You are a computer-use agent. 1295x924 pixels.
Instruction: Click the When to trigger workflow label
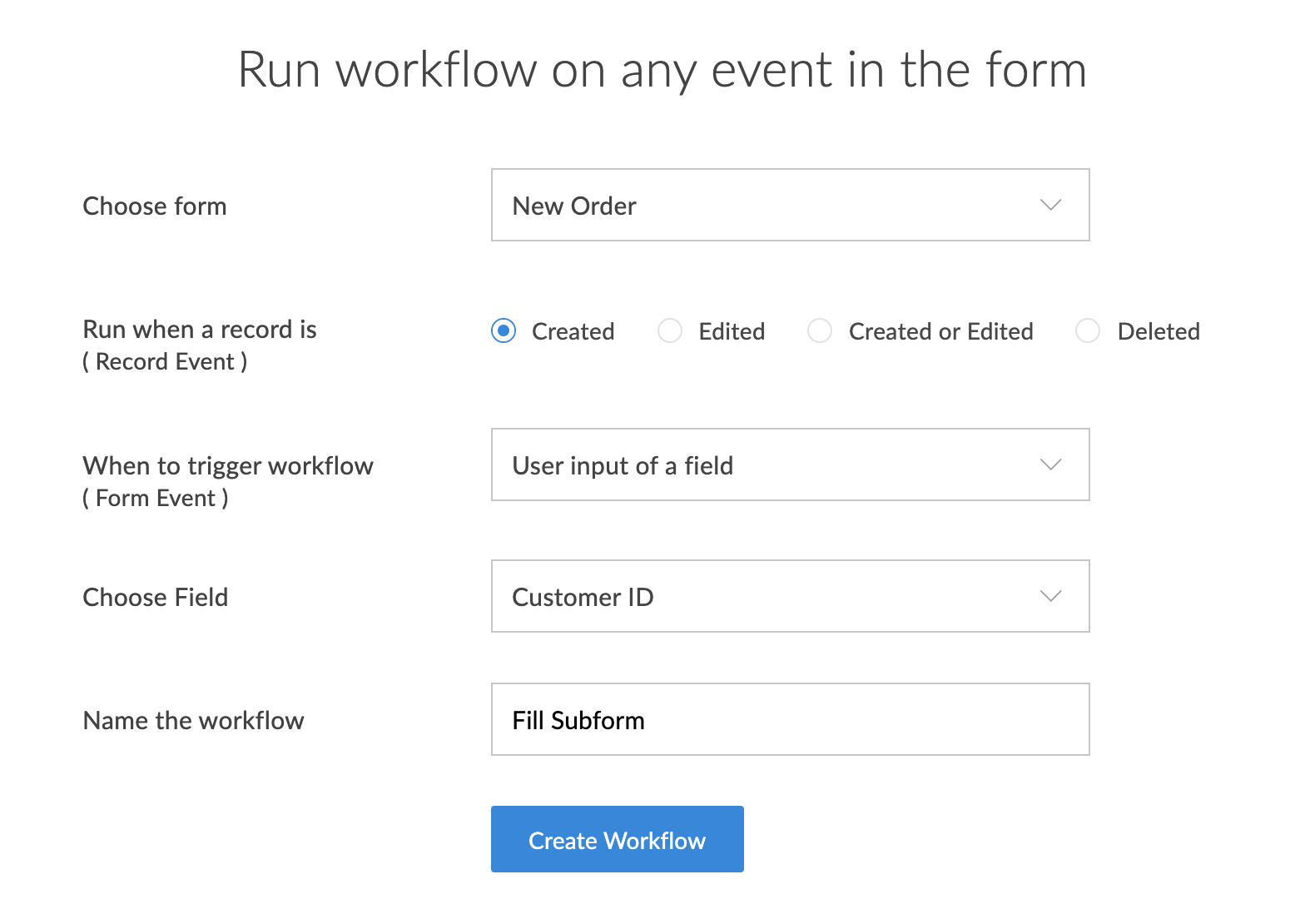pyautogui.click(x=228, y=465)
